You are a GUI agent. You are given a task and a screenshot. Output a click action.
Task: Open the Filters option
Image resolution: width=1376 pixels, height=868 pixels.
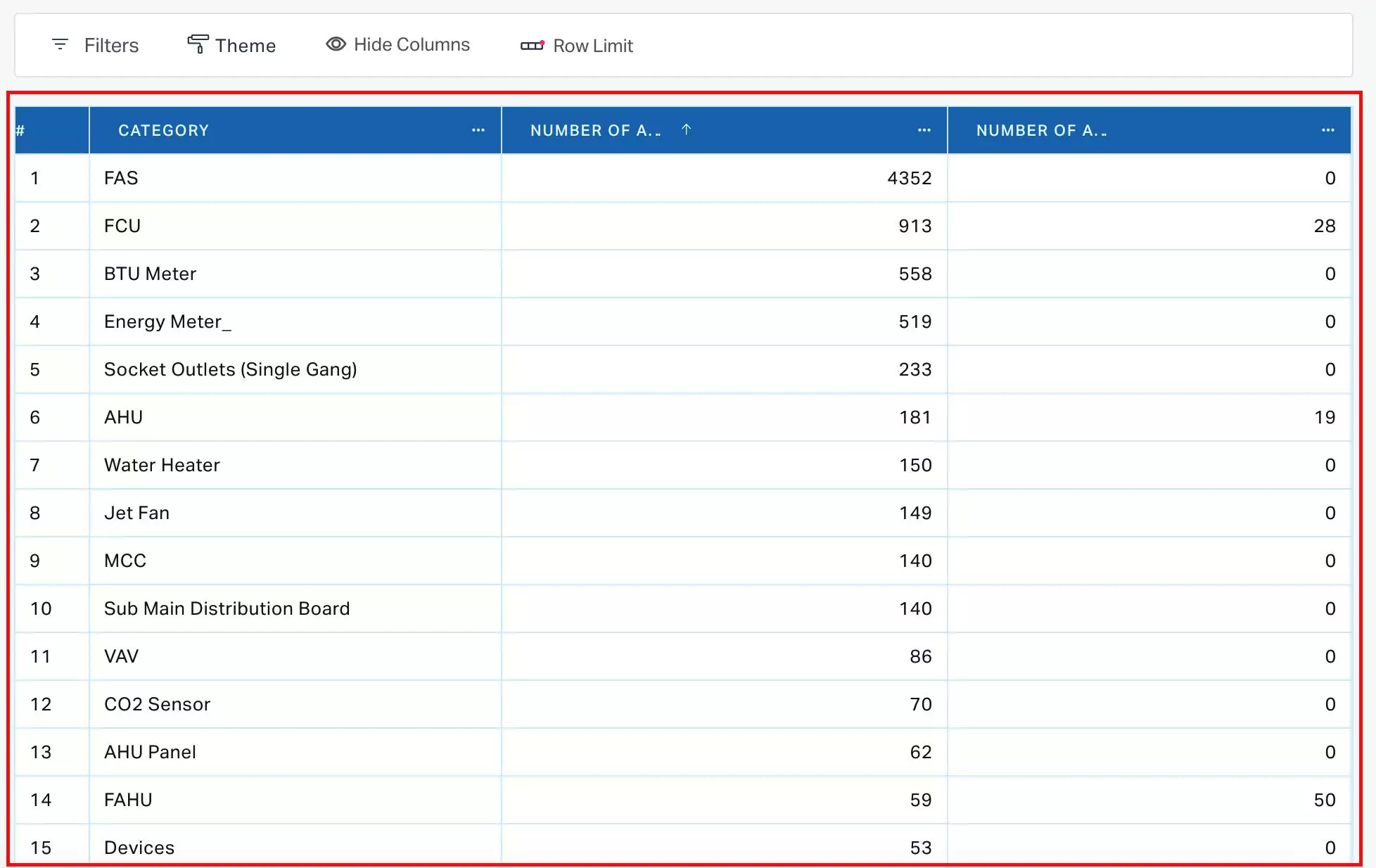[111, 46]
